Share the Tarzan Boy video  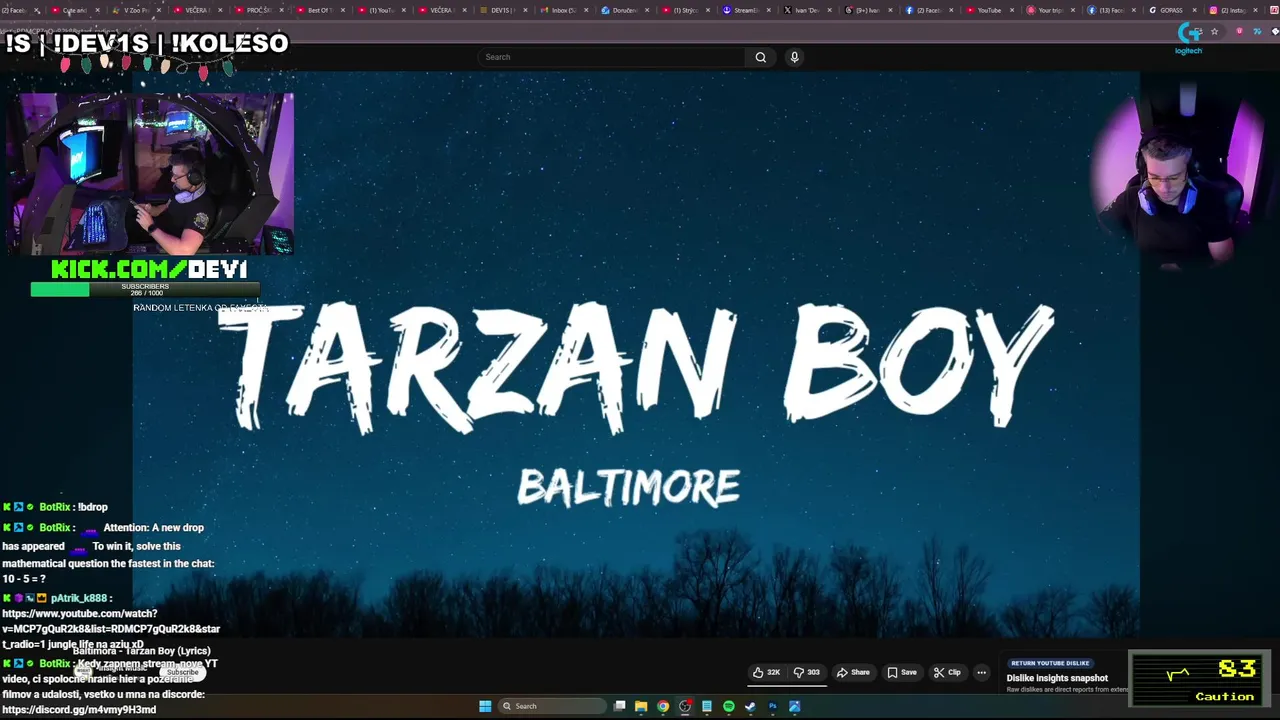(x=853, y=672)
